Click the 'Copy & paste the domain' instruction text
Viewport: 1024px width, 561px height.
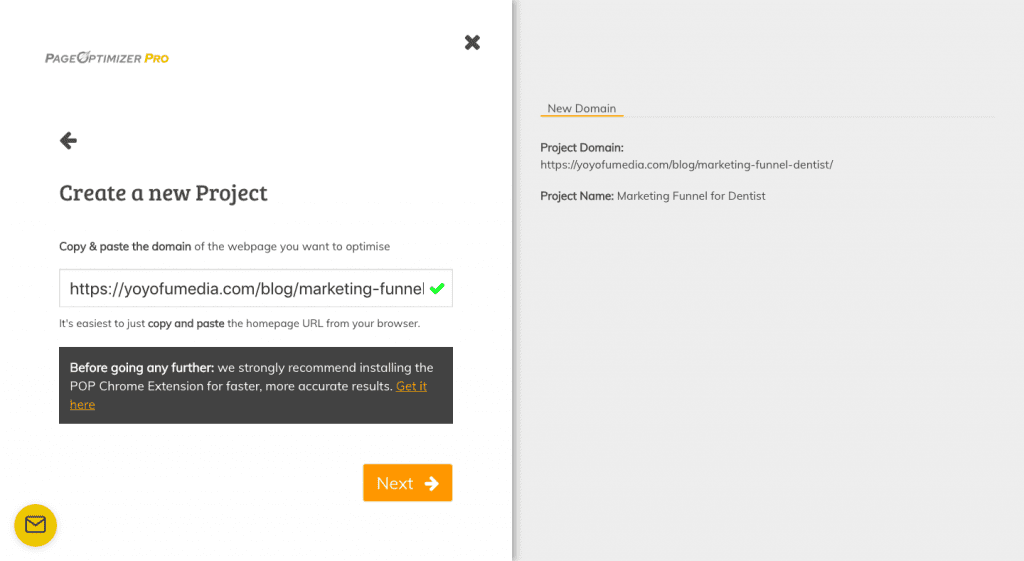[x=225, y=246]
